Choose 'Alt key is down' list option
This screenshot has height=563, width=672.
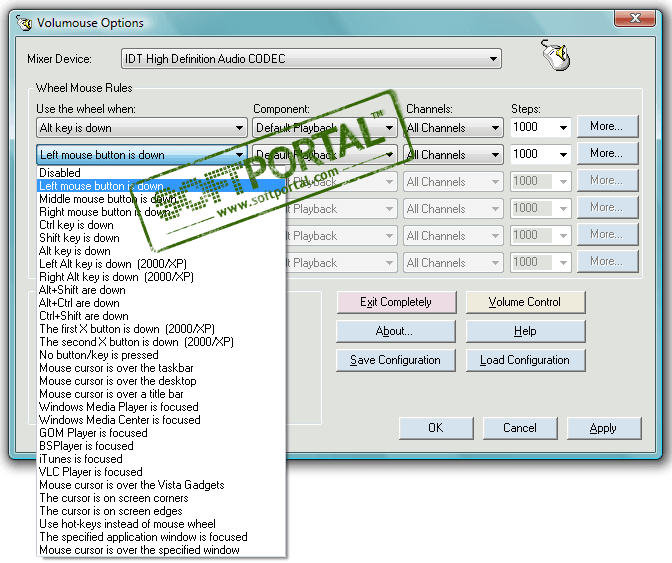pos(161,251)
